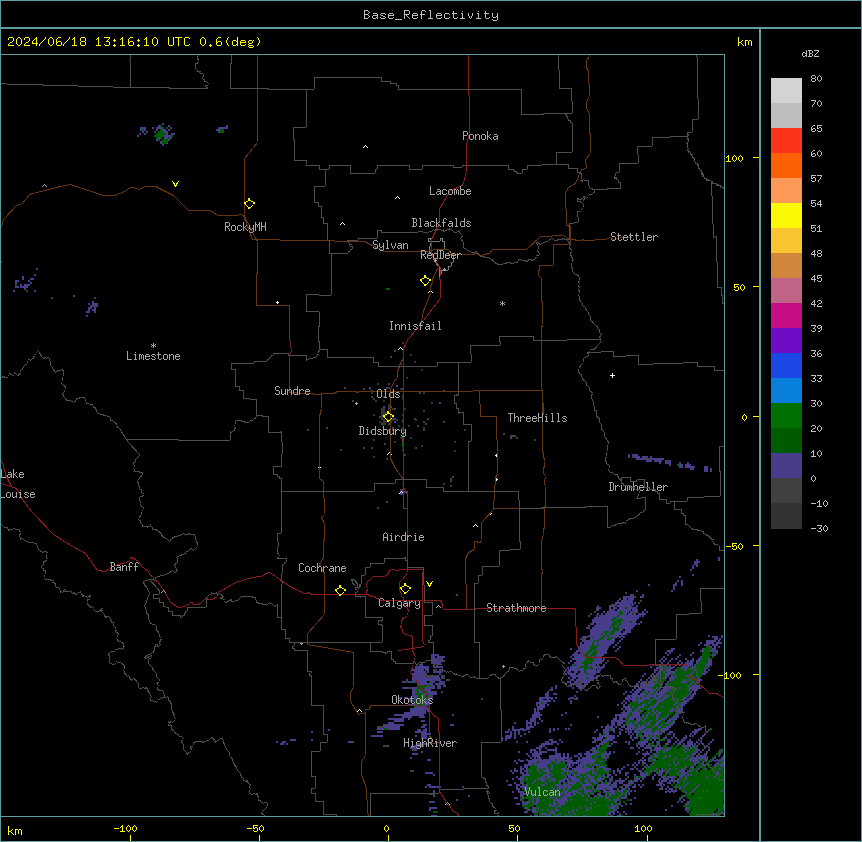Click the mauve 45 dBZ legend swatch
This screenshot has width=862, height=842.
[786, 291]
